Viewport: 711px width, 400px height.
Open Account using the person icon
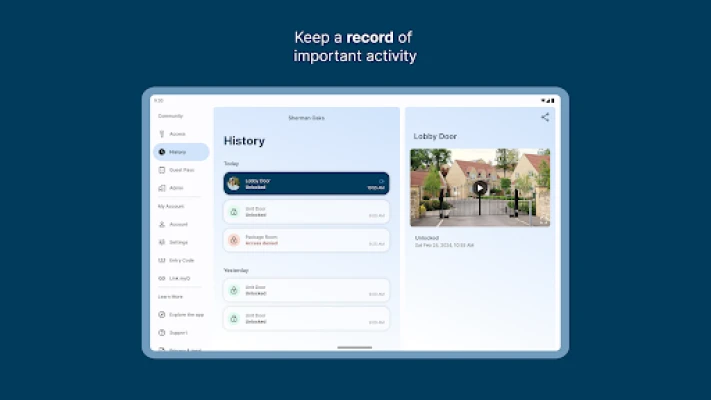click(x=162, y=224)
